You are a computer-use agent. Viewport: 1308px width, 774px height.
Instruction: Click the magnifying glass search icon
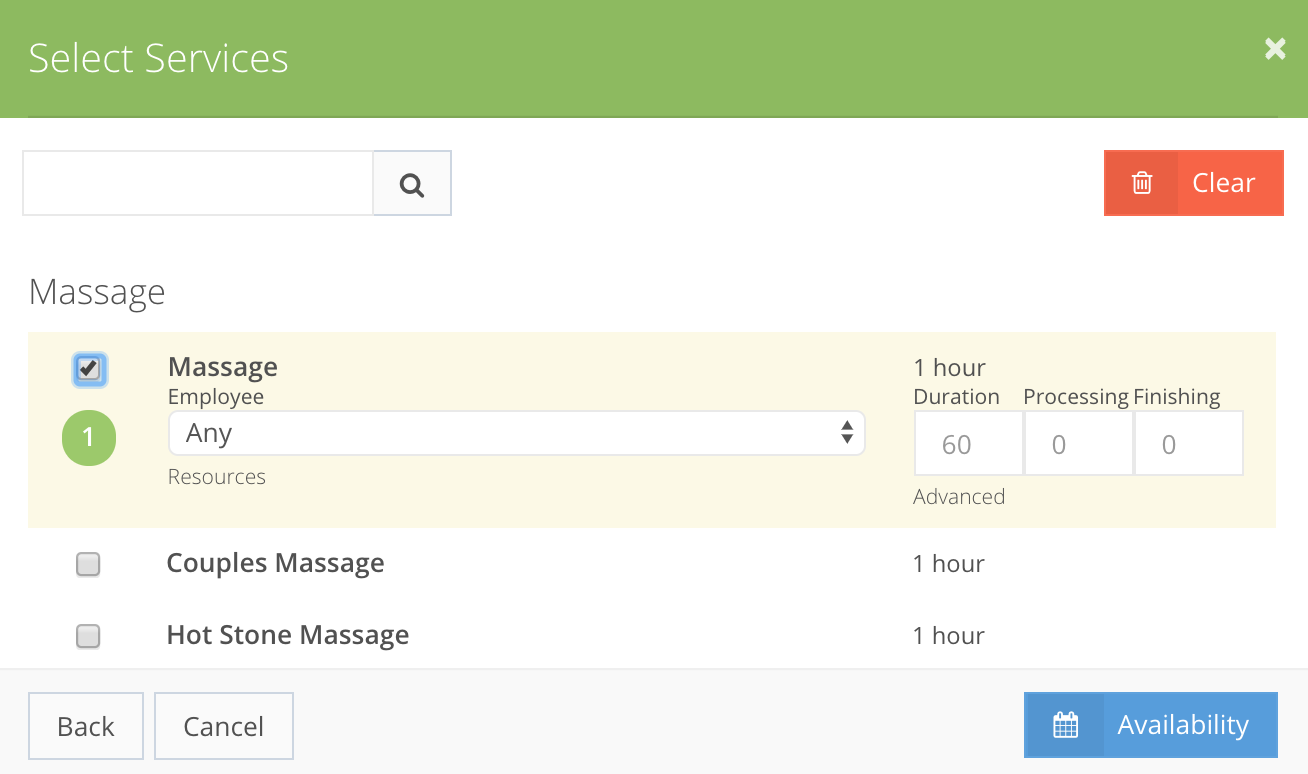pos(411,183)
